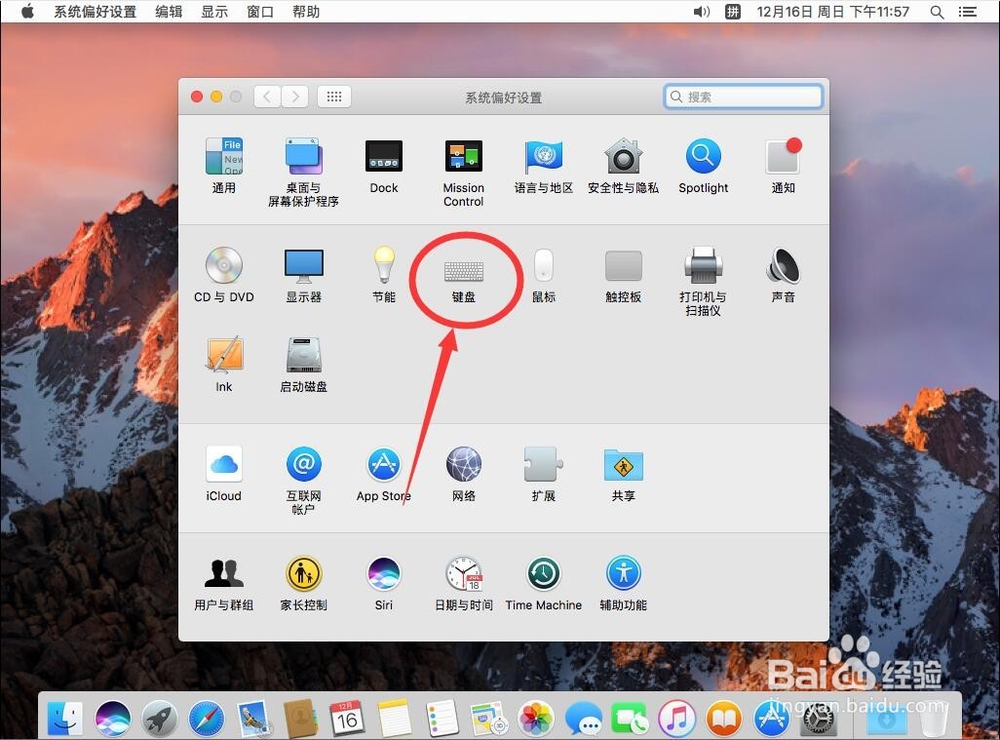Open the Ink preferences pane

[224, 364]
